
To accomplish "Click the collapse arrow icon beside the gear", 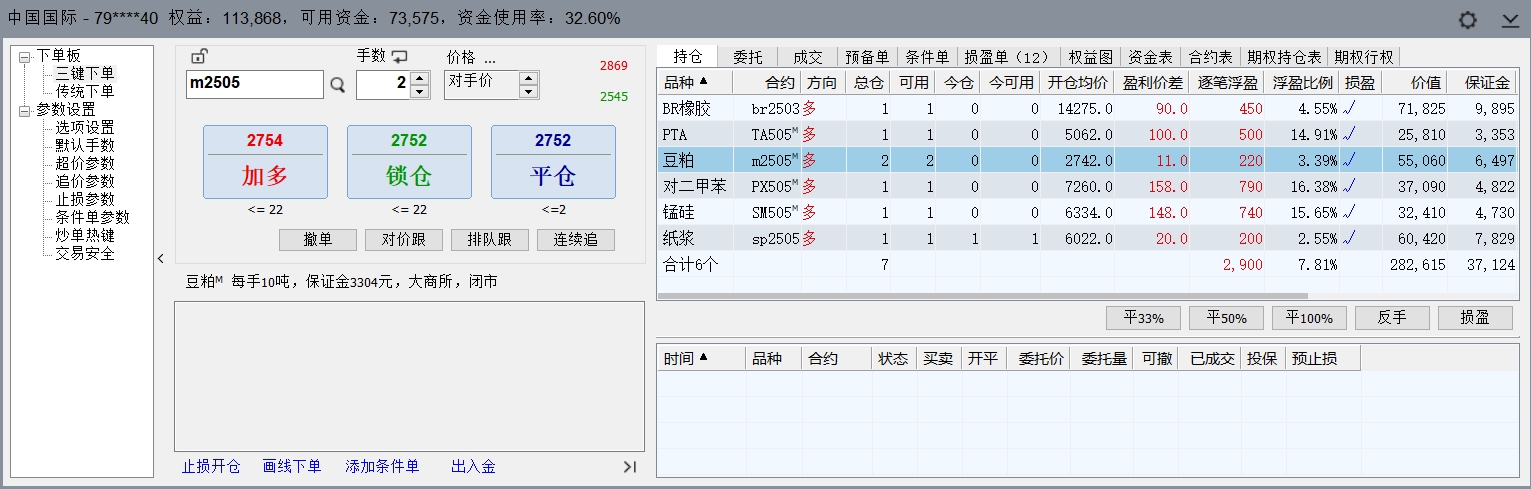I will tap(1510, 20).
